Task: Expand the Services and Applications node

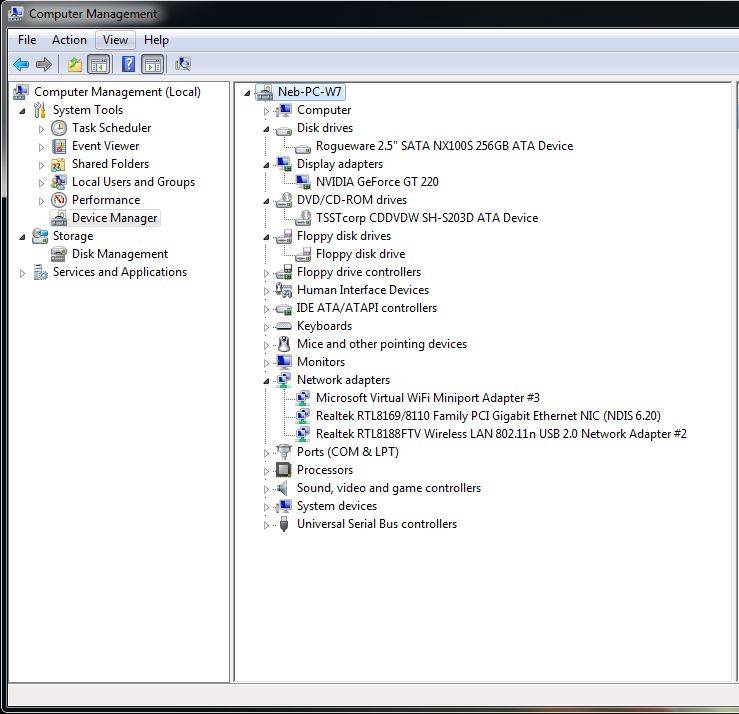Action: (22, 273)
